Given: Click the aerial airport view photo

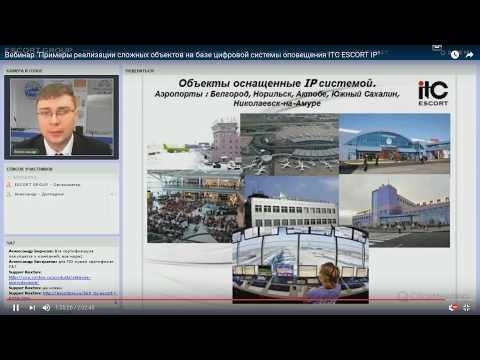Looking at the screenshot, I should [x=289, y=144].
